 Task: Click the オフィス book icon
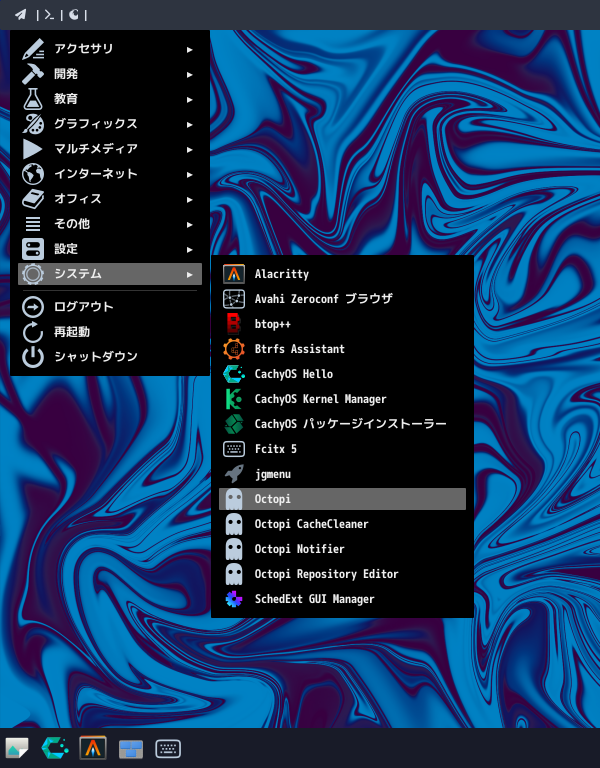click(x=33, y=199)
